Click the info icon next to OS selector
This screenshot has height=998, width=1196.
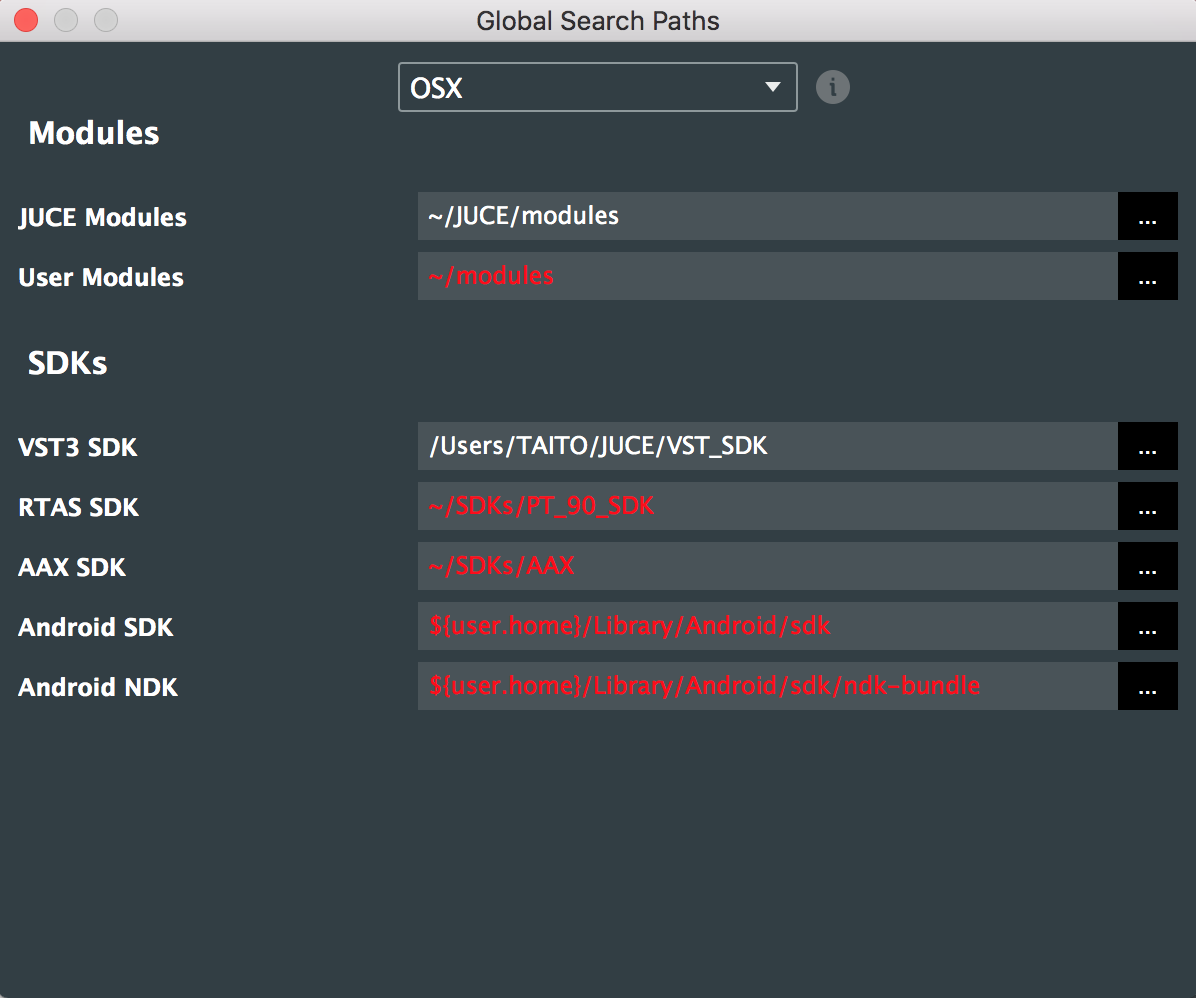832,87
